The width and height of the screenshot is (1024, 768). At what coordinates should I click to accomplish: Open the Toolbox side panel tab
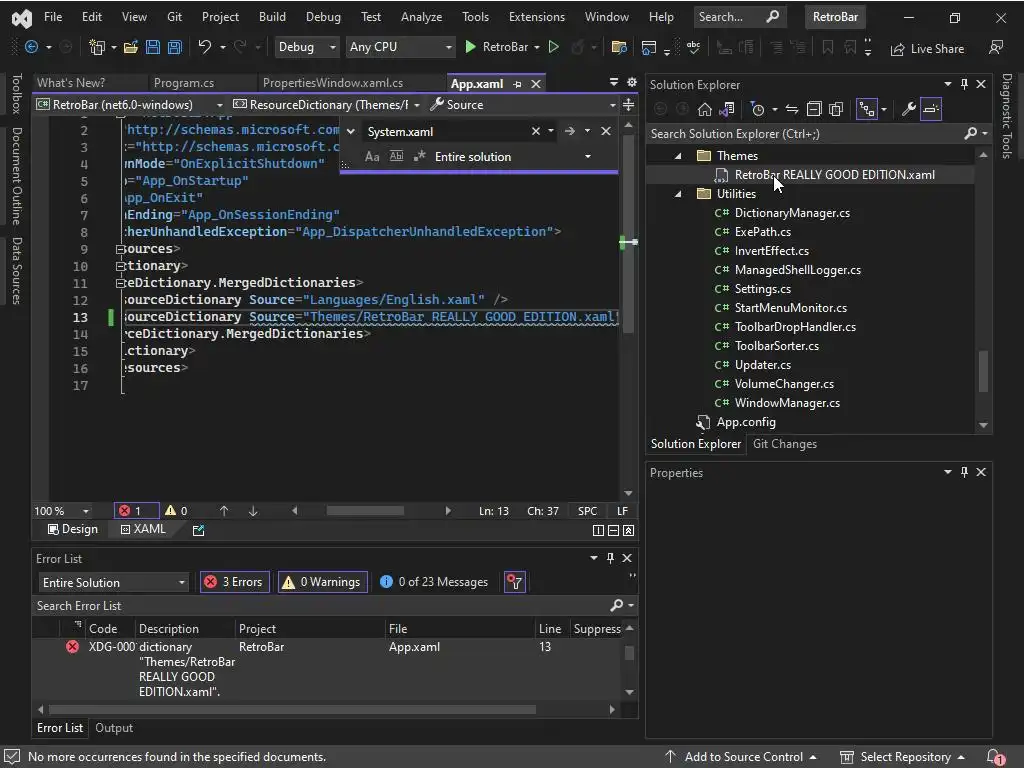[x=17, y=94]
